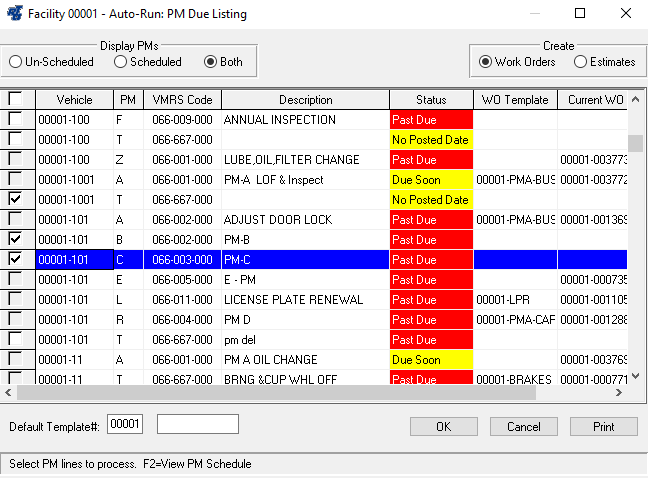Choose the Both display option
The image size is (648, 478).
(x=210, y=62)
